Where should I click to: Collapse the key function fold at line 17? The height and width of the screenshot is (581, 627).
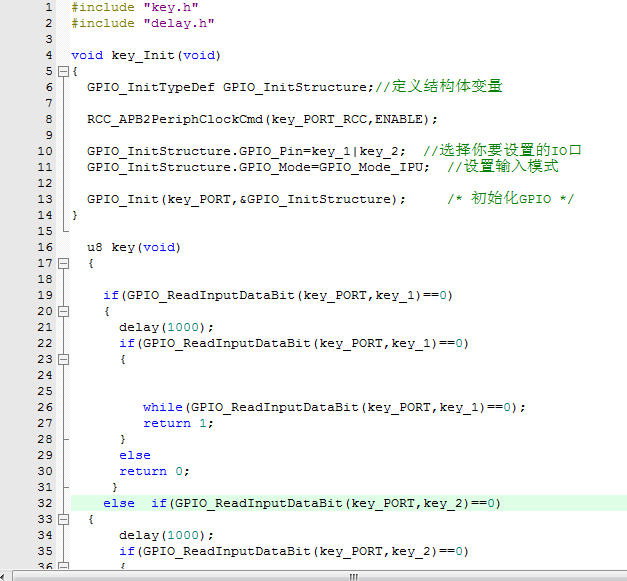point(63,264)
